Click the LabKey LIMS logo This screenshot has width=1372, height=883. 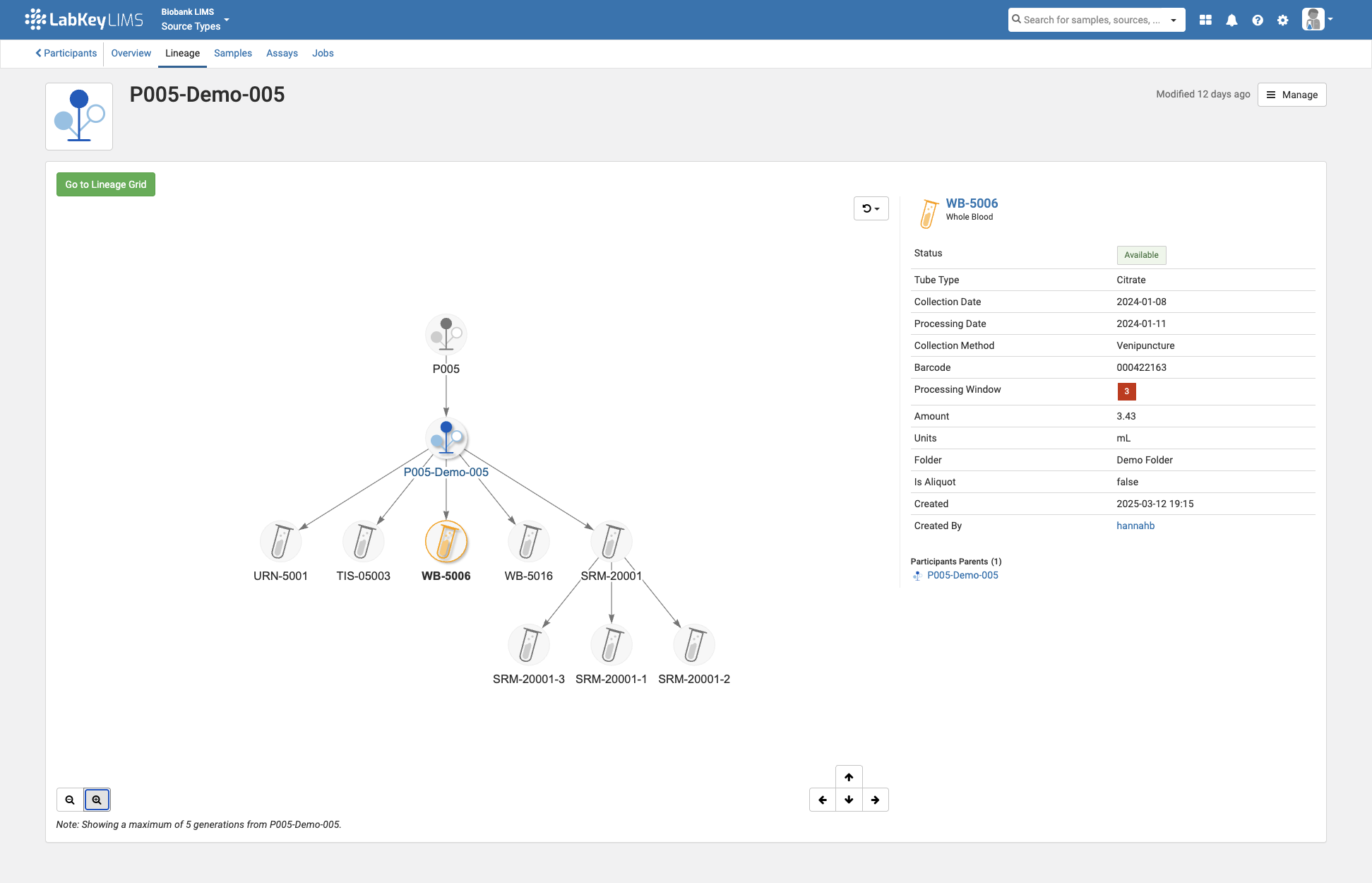(84, 20)
